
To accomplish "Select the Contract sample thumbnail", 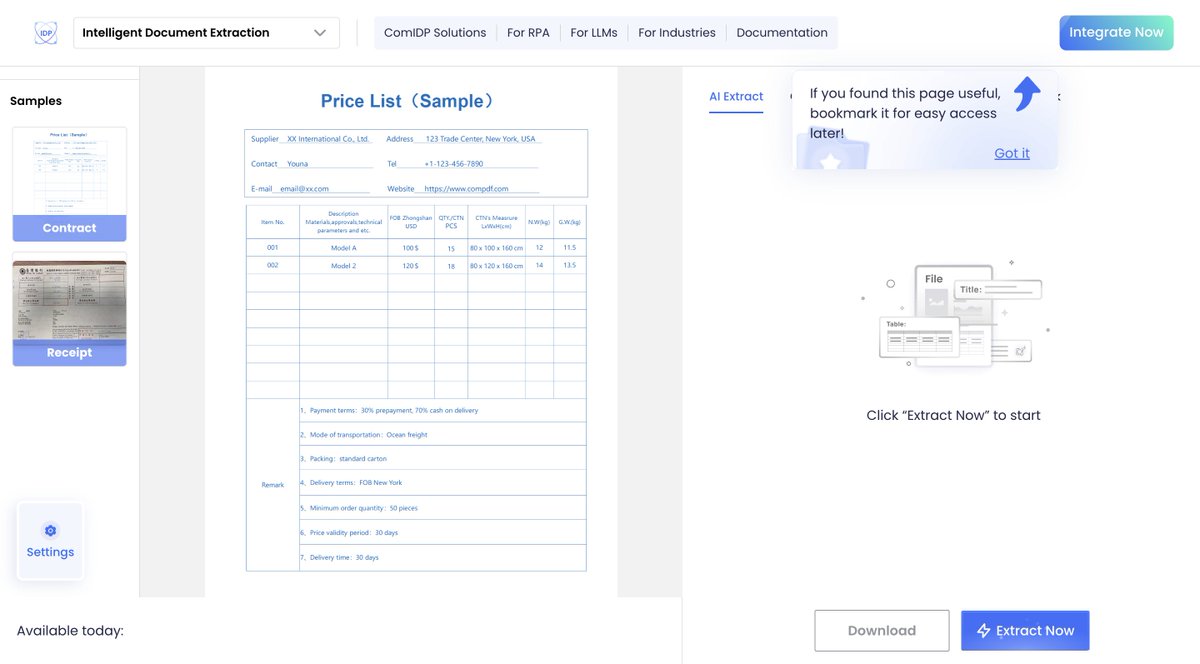I will pos(69,184).
